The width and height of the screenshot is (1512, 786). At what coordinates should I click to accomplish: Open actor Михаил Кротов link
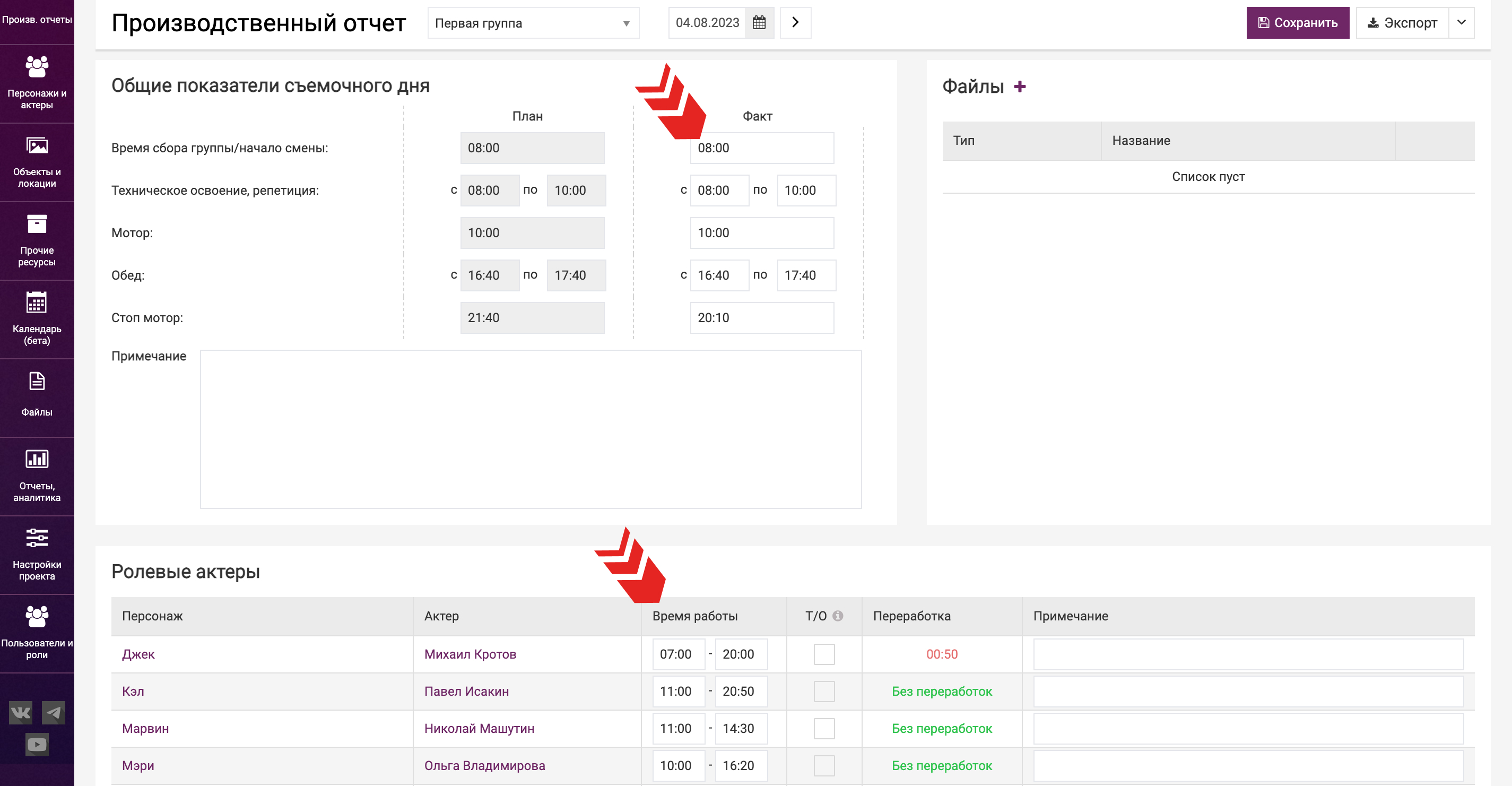pos(470,654)
